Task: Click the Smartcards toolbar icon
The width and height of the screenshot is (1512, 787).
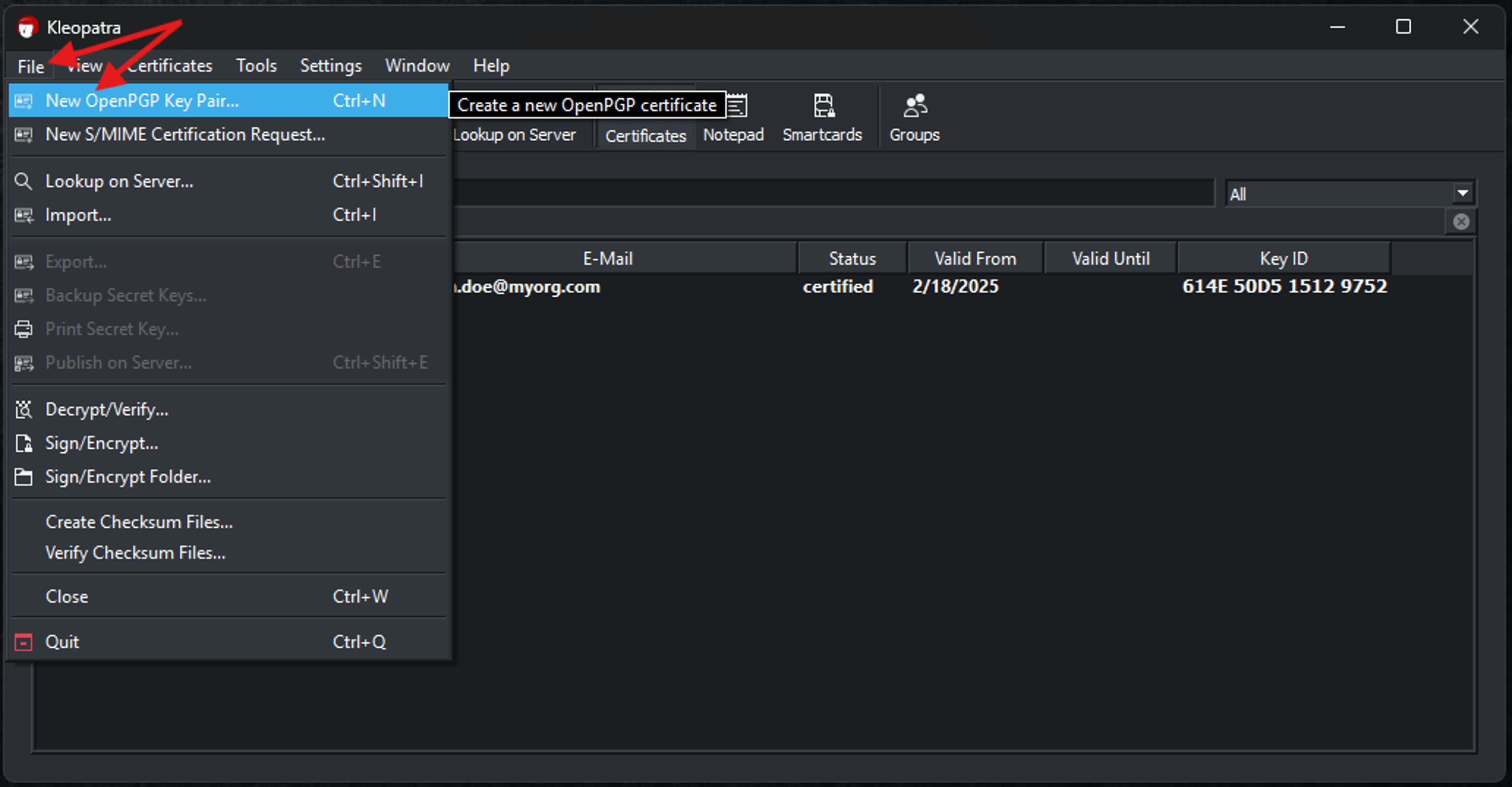Action: 824,106
